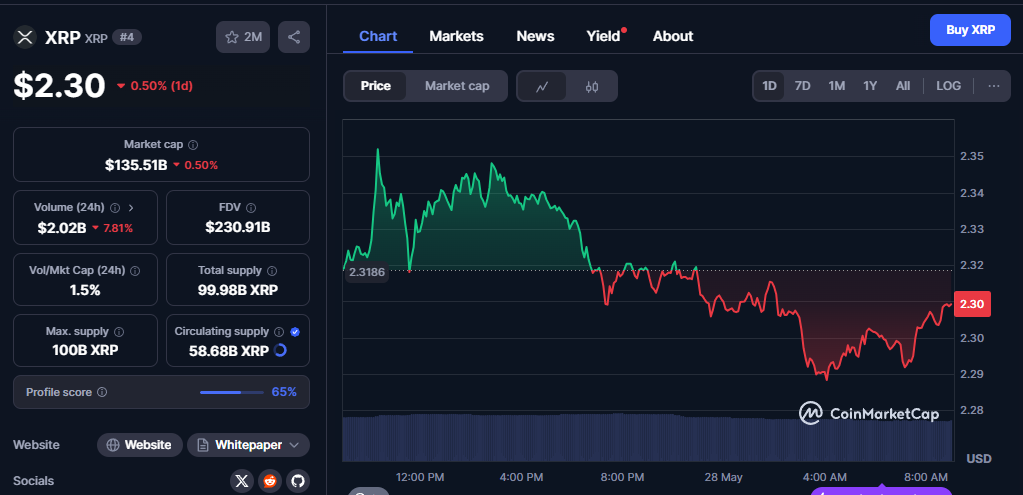1023x495 pixels.
Task: Open the Yield tab
Action: pyautogui.click(x=604, y=36)
